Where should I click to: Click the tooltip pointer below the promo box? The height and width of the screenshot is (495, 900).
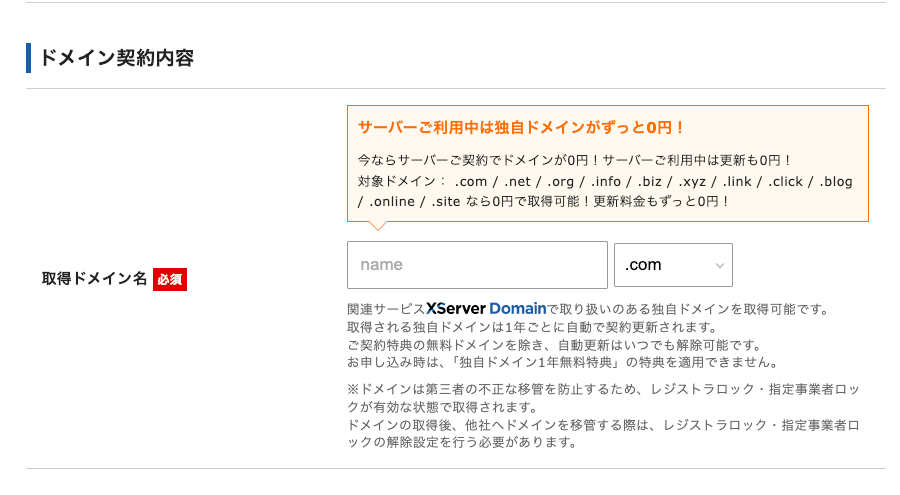coord(378,226)
